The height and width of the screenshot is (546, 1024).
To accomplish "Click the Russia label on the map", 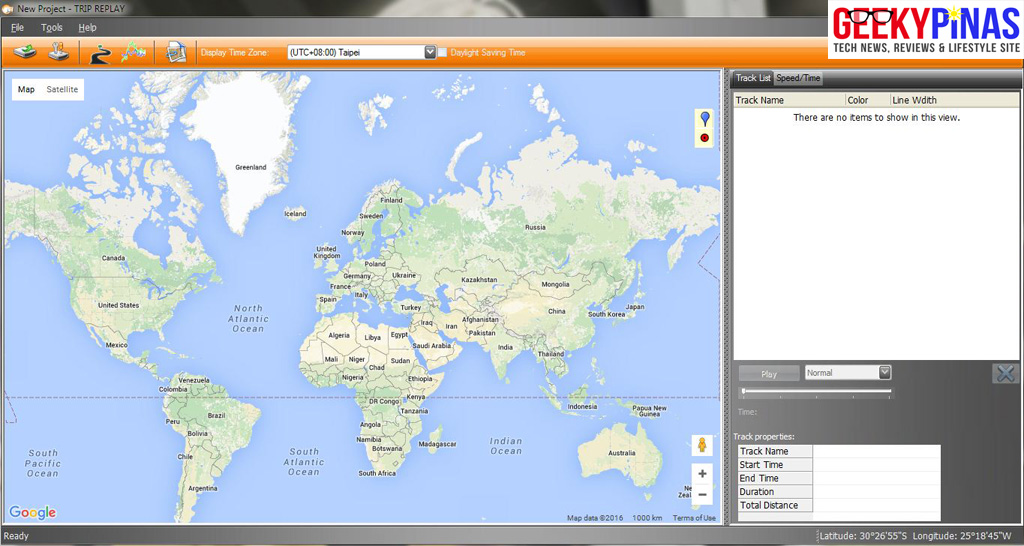I will 536,227.
